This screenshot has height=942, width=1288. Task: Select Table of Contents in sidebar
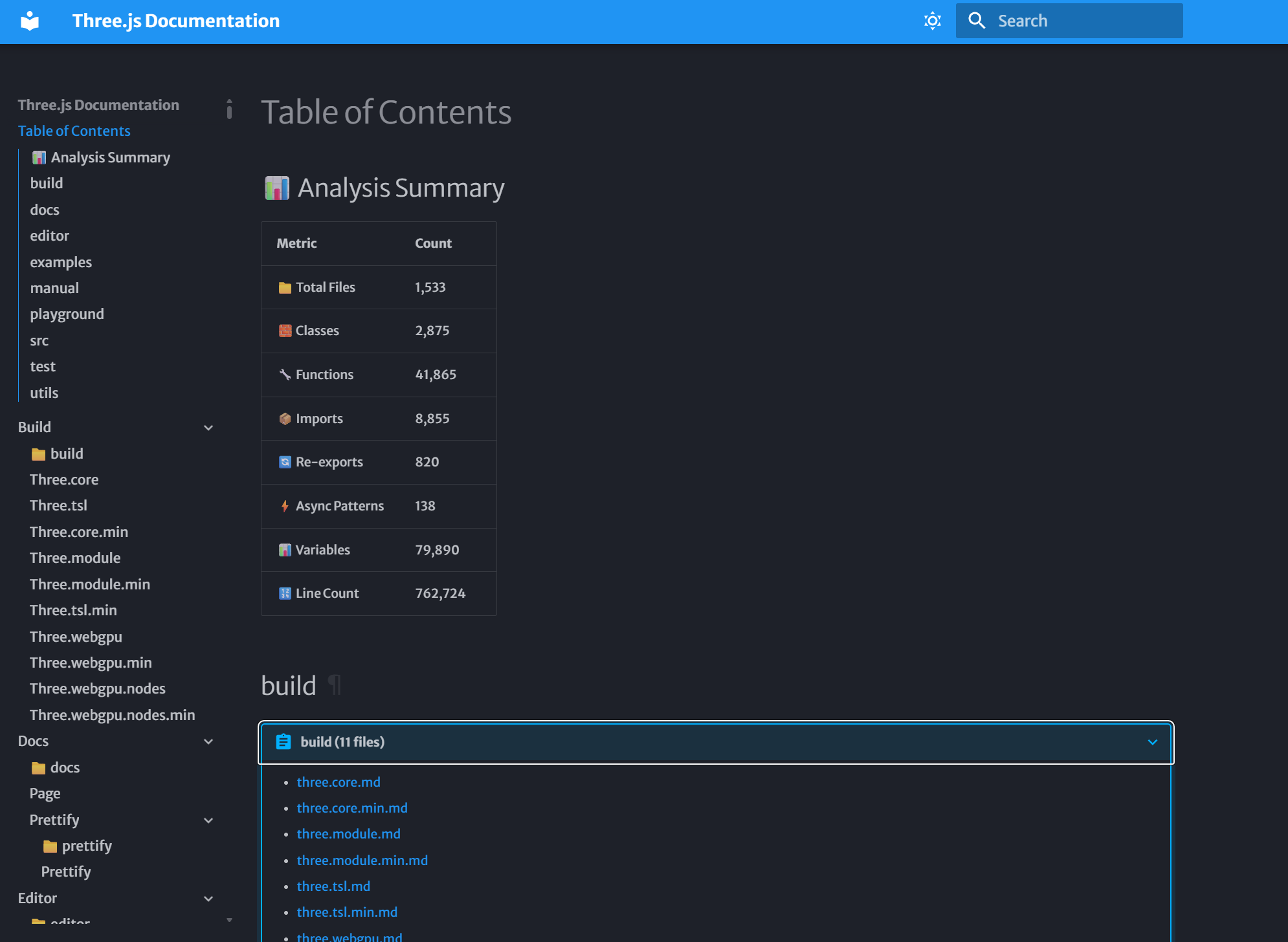click(x=74, y=131)
